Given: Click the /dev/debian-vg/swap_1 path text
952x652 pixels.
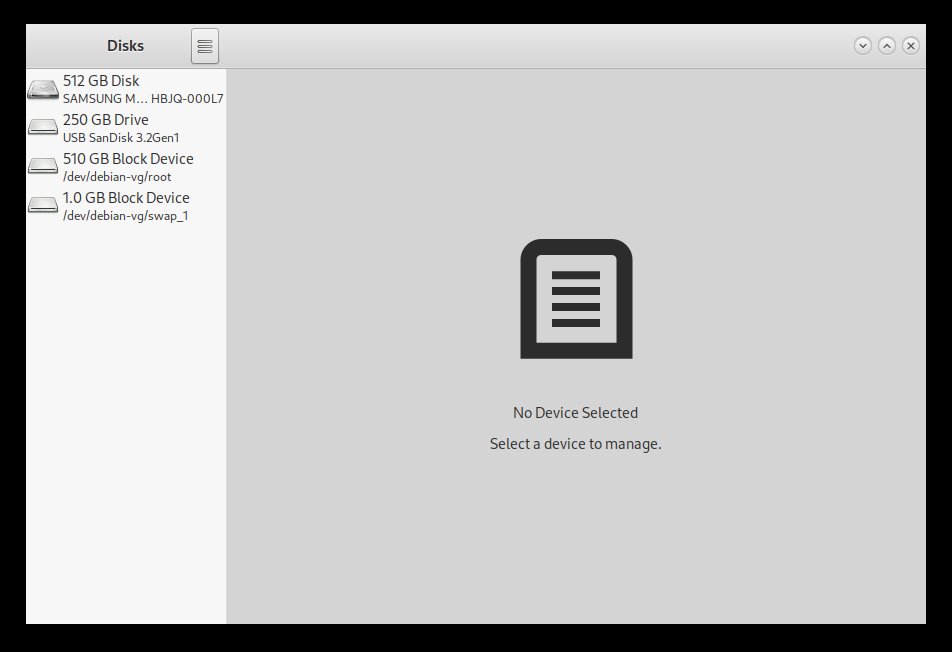Looking at the screenshot, I should coord(124,216).
